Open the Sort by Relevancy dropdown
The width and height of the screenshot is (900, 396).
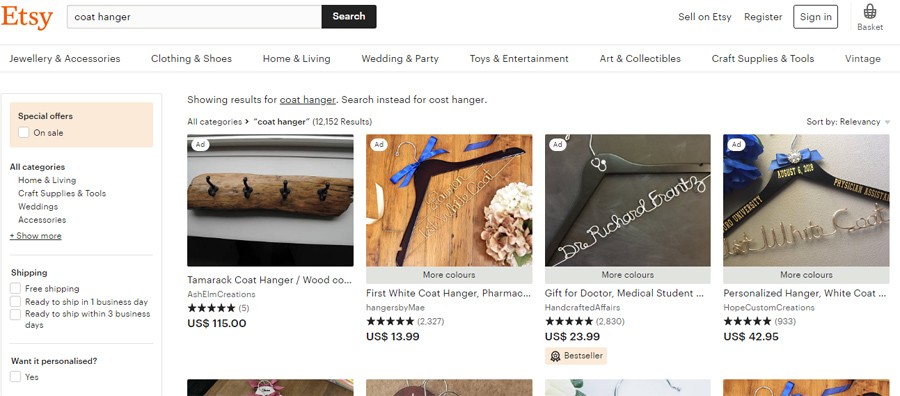pyautogui.click(x=848, y=122)
